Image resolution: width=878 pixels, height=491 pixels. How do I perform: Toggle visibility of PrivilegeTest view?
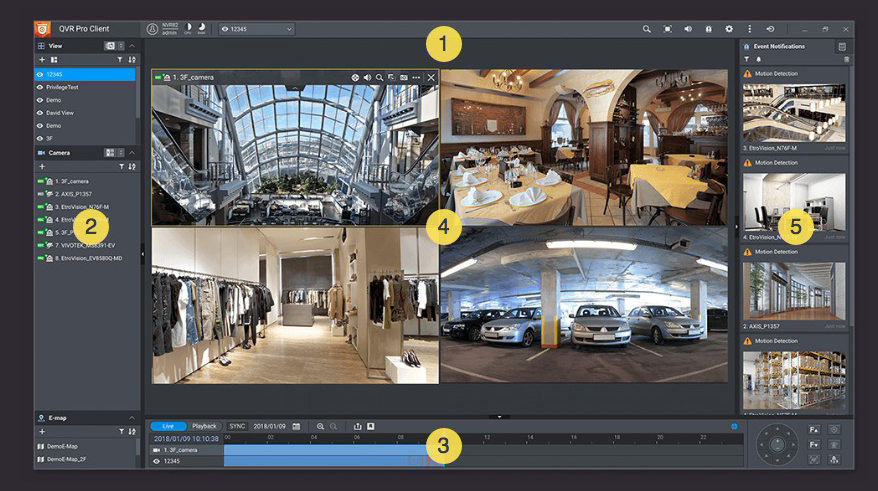pos(40,87)
